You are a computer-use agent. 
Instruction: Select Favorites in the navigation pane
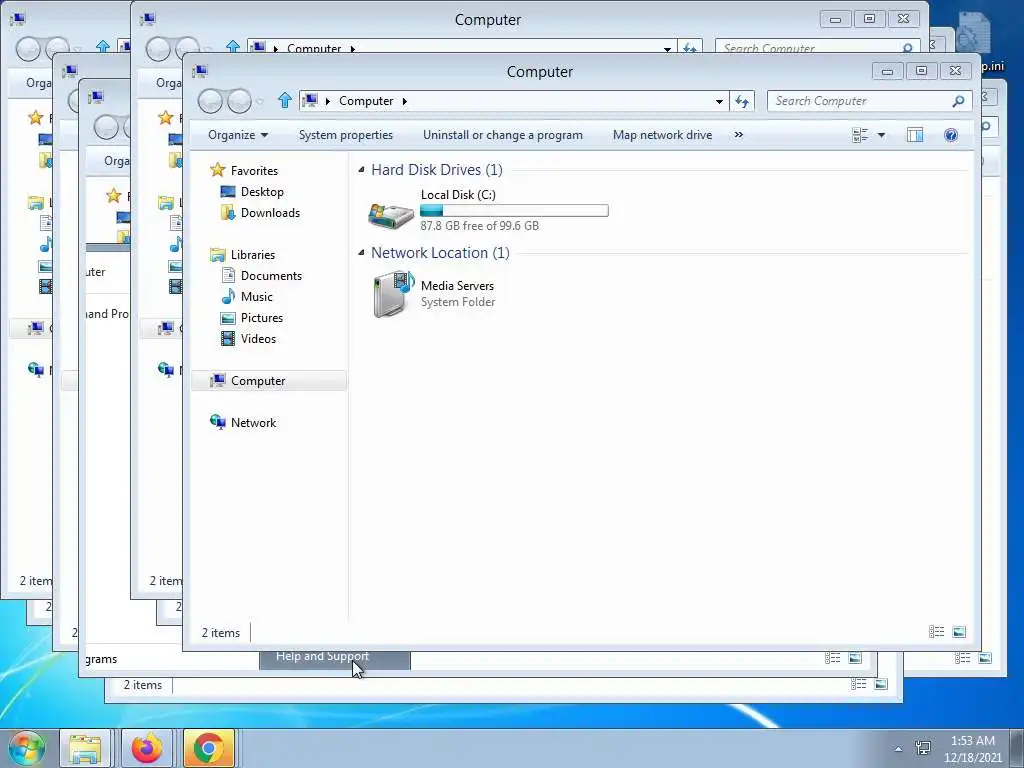click(254, 170)
